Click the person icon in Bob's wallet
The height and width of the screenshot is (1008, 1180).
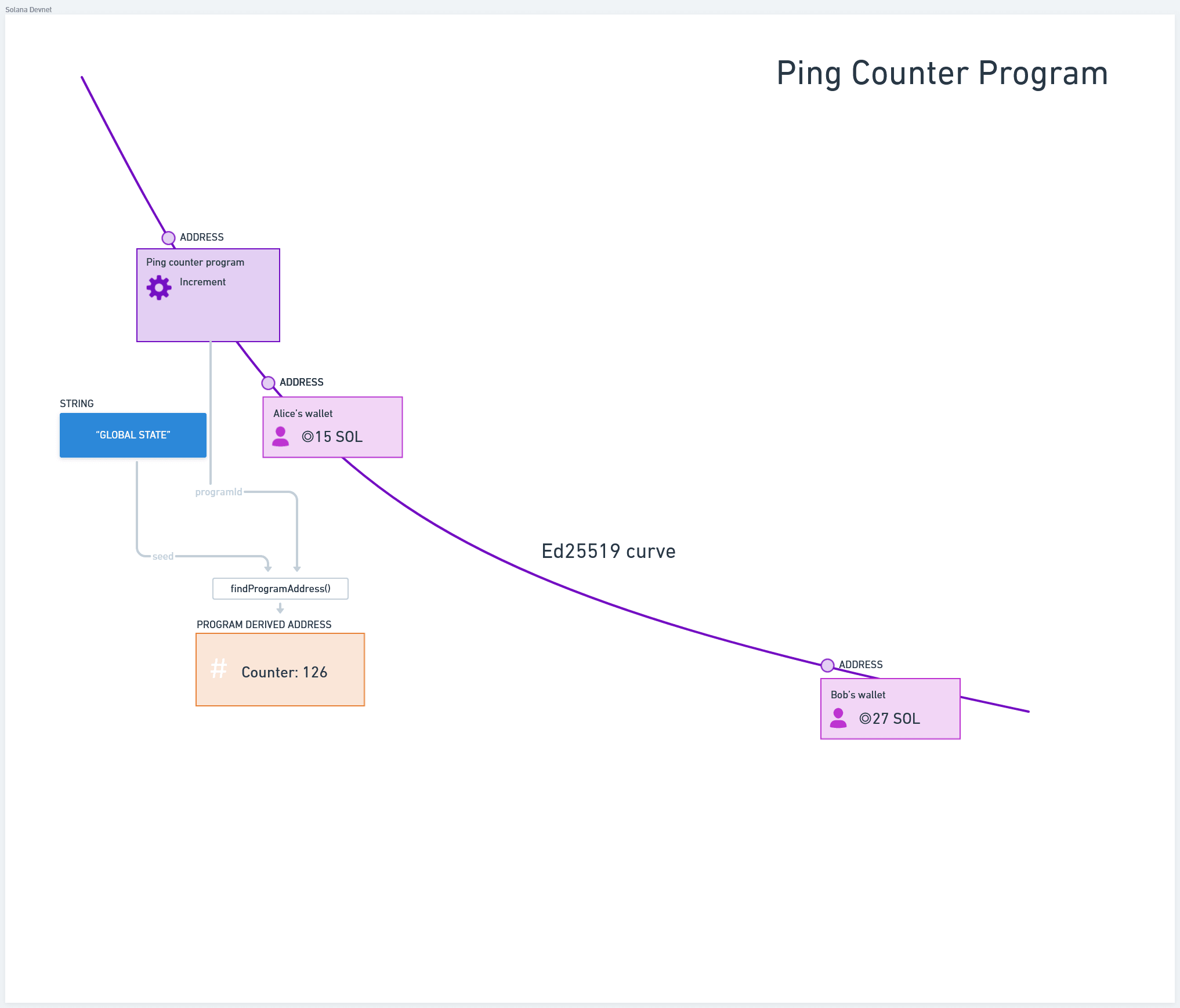(x=838, y=719)
